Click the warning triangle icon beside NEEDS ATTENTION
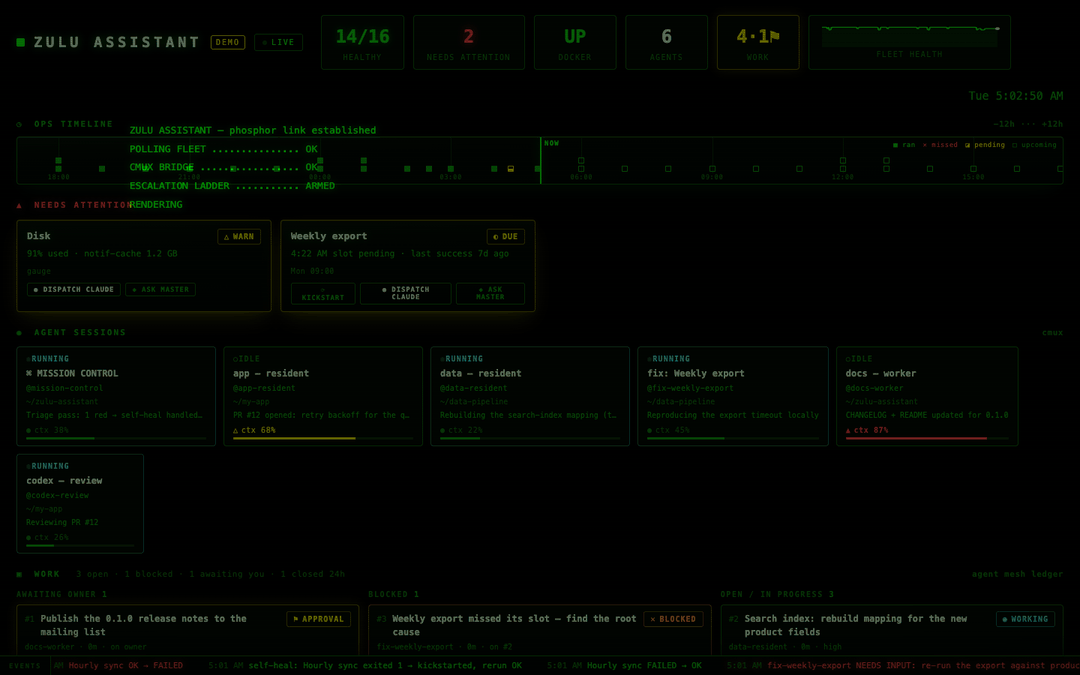The width and height of the screenshot is (1080, 675). point(19,205)
